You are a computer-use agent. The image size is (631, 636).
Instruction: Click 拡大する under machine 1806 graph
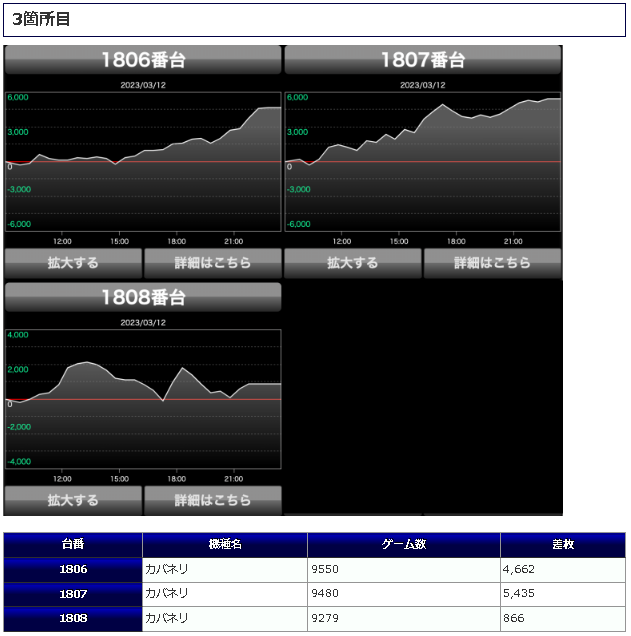pos(73,263)
